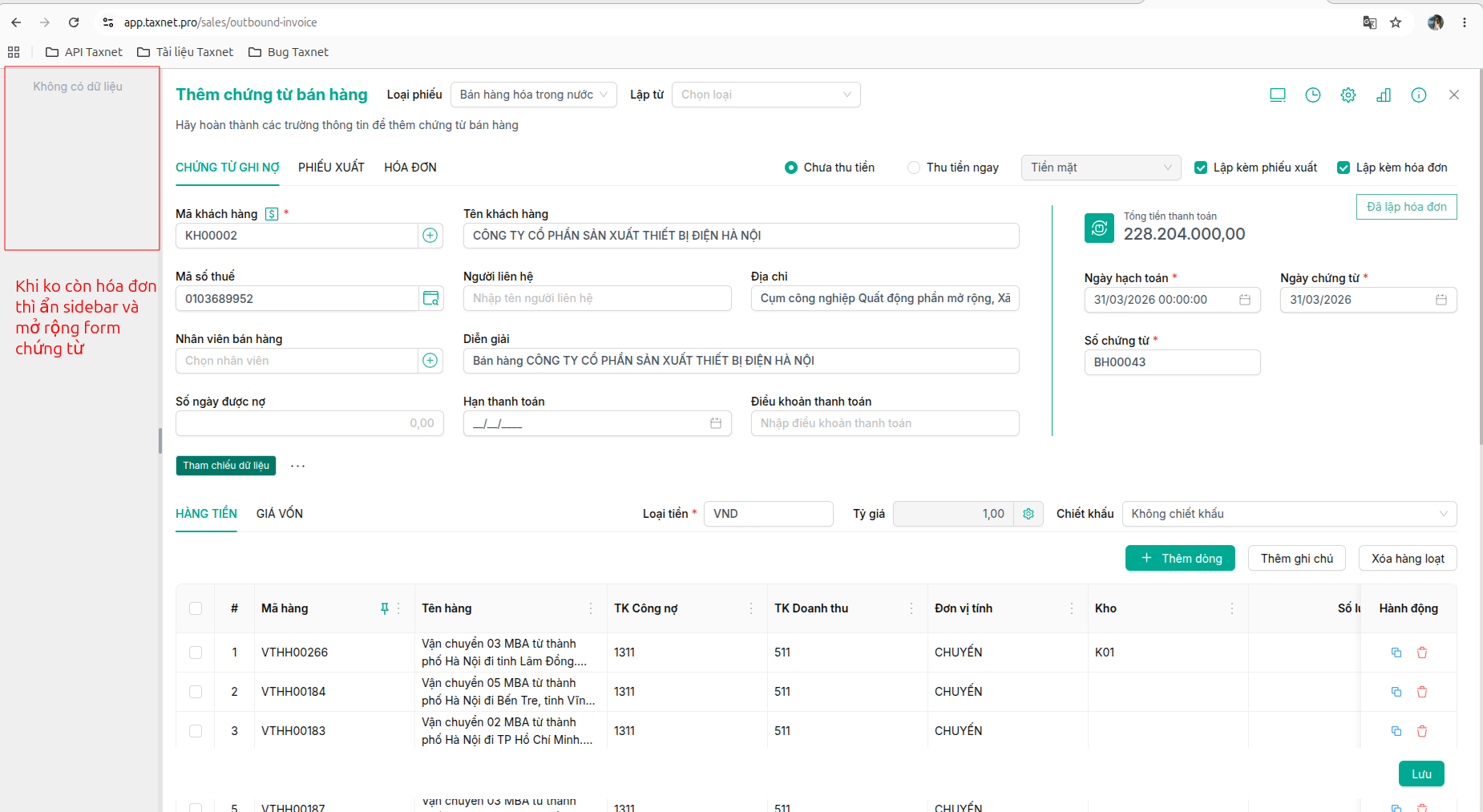
Task: Click the info circle icon
Action: [1419, 95]
